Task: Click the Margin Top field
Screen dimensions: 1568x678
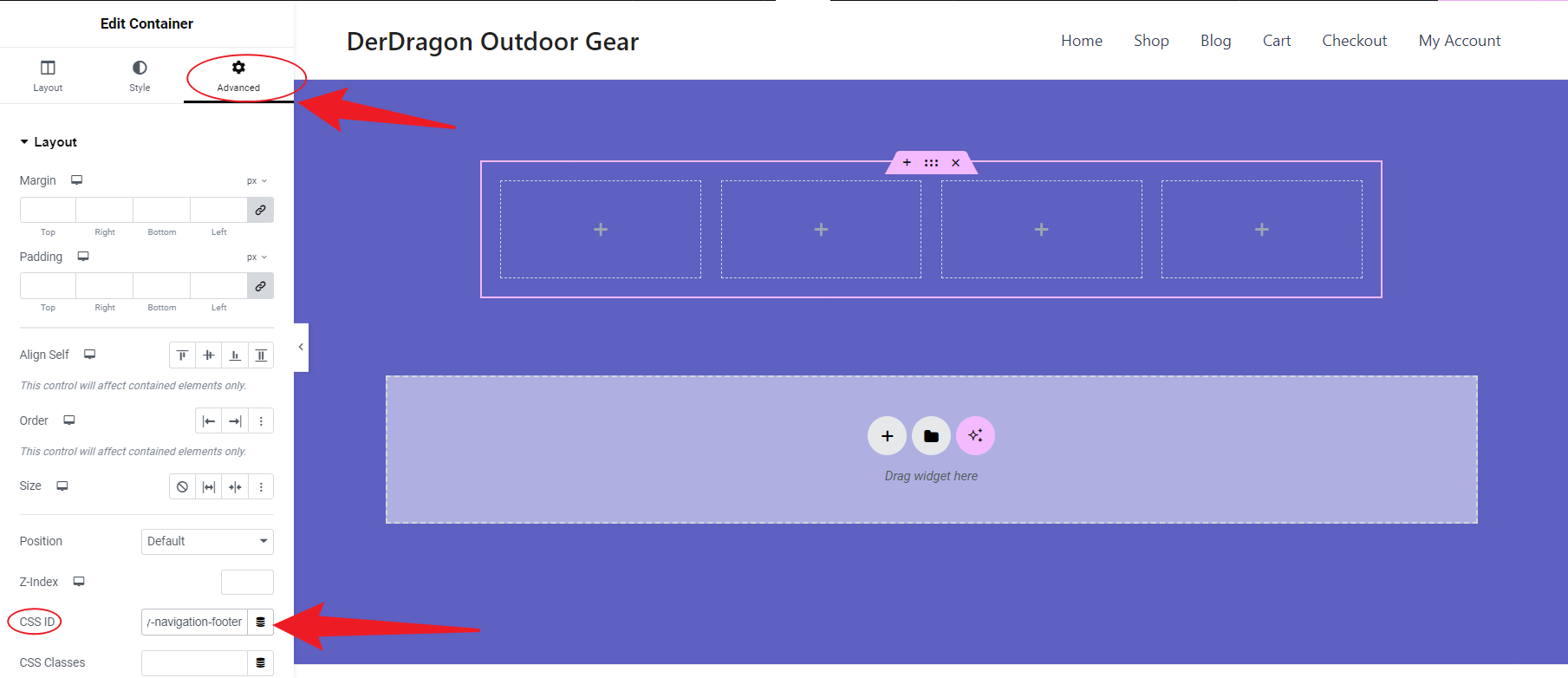Action: point(48,210)
